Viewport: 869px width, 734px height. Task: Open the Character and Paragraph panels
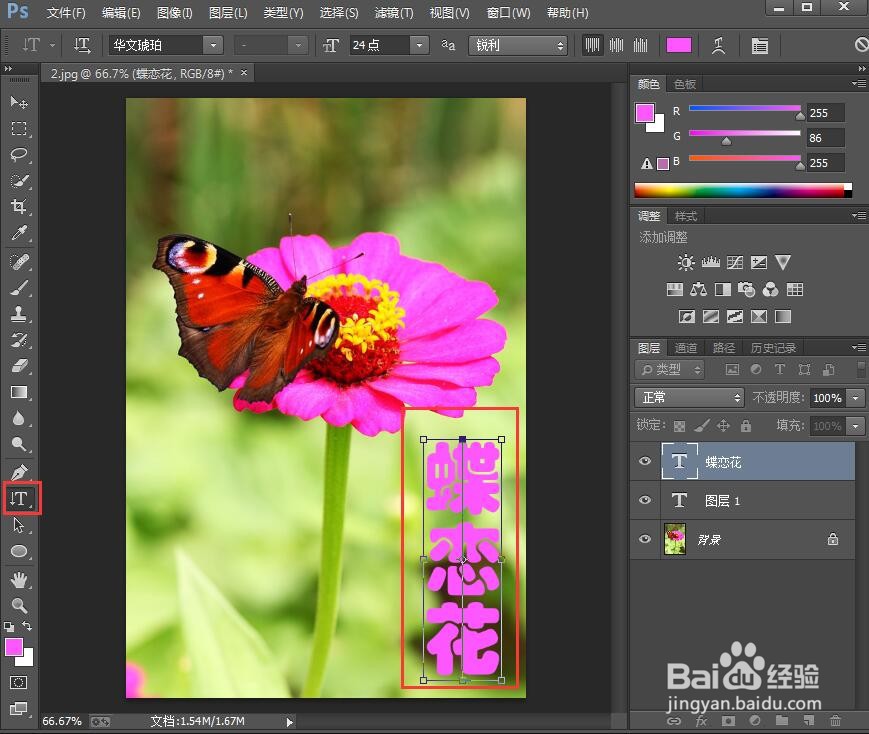[x=760, y=45]
